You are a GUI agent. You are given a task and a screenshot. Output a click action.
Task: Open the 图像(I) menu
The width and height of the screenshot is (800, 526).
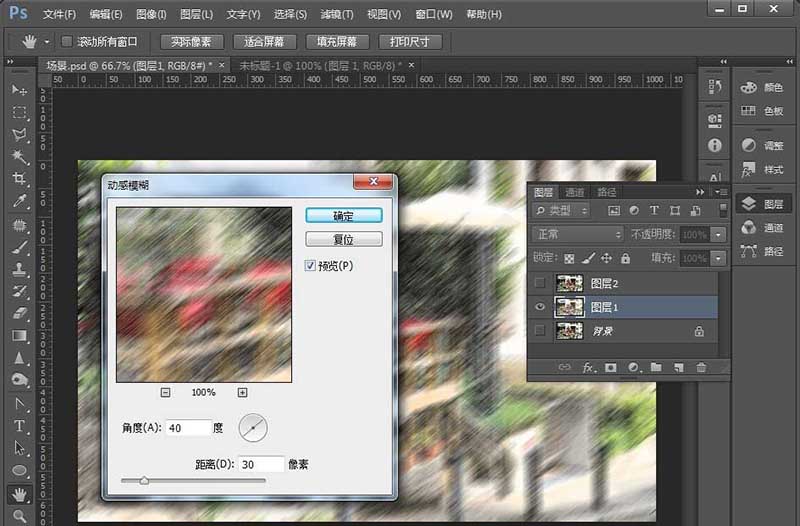click(x=151, y=14)
